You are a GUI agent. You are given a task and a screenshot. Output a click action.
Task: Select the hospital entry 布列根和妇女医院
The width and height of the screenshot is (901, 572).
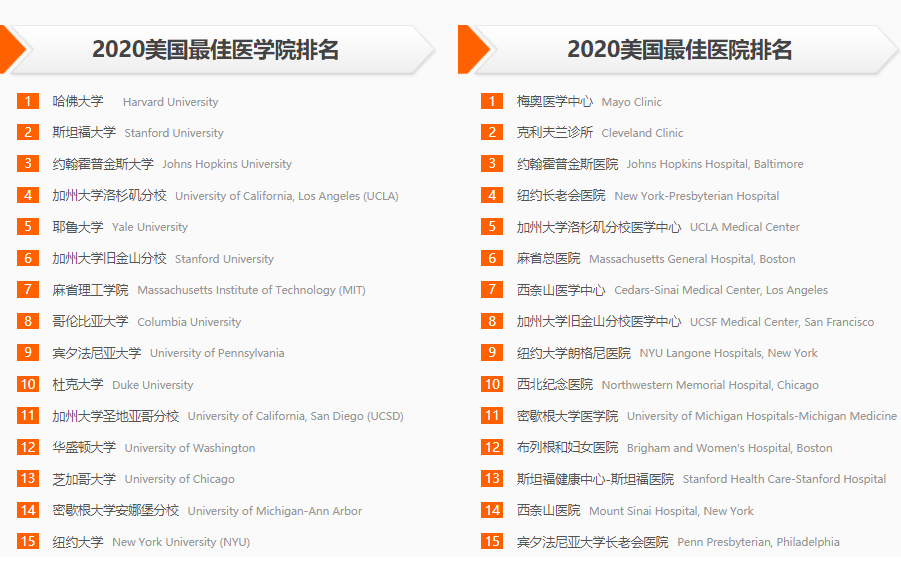tap(568, 447)
